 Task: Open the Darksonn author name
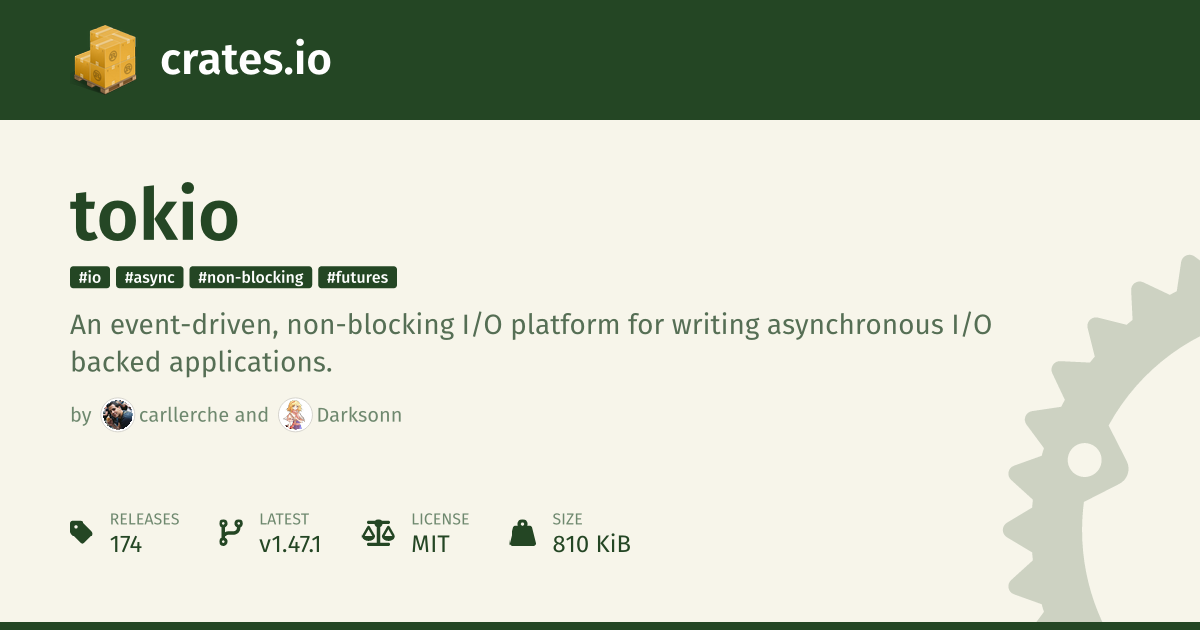359,415
